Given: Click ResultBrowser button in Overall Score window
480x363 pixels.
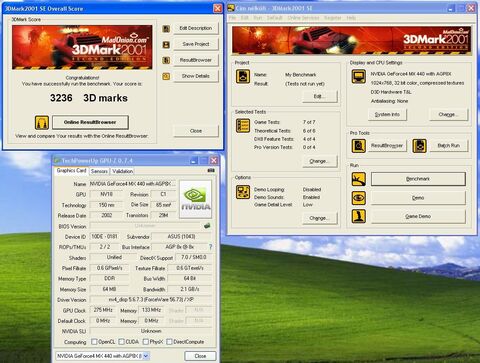Looking at the screenshot, I should pos(196,60).
